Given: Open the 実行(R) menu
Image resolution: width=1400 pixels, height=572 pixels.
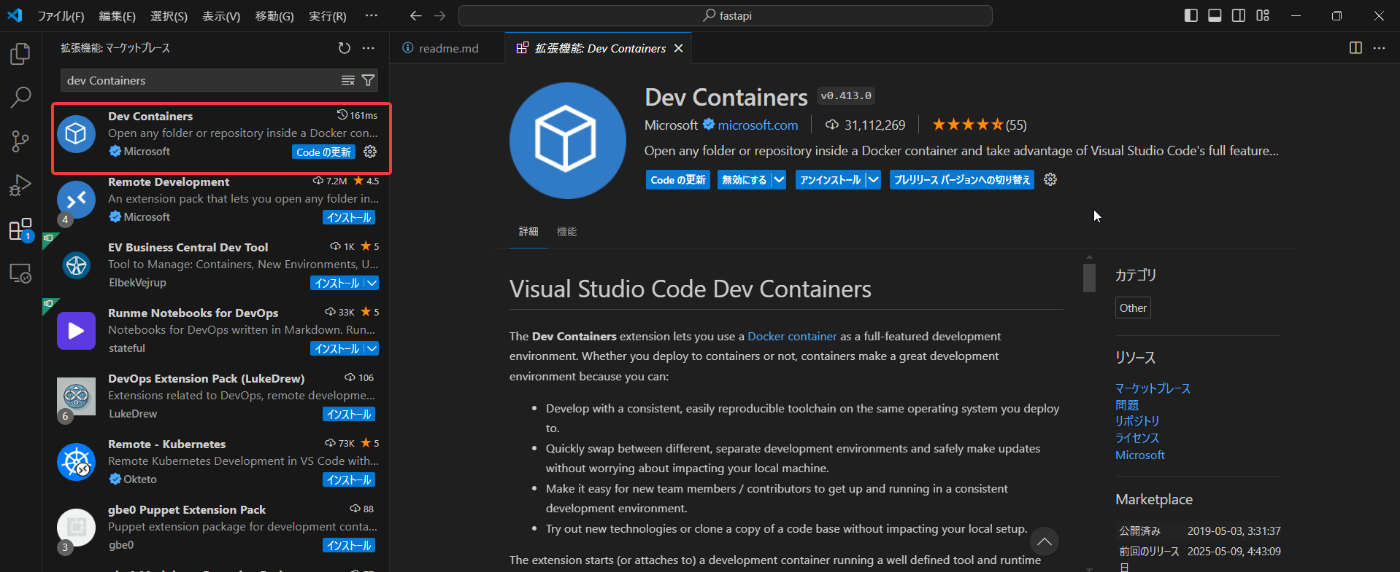Looking at the screenshot, I should (327, 16).
